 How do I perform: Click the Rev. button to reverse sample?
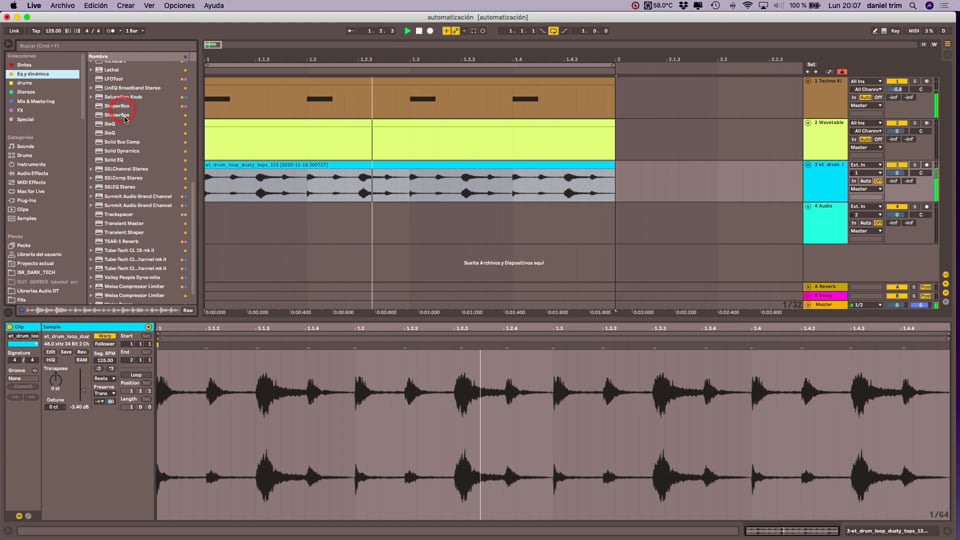pyautogui.click(x=81, y=352)
